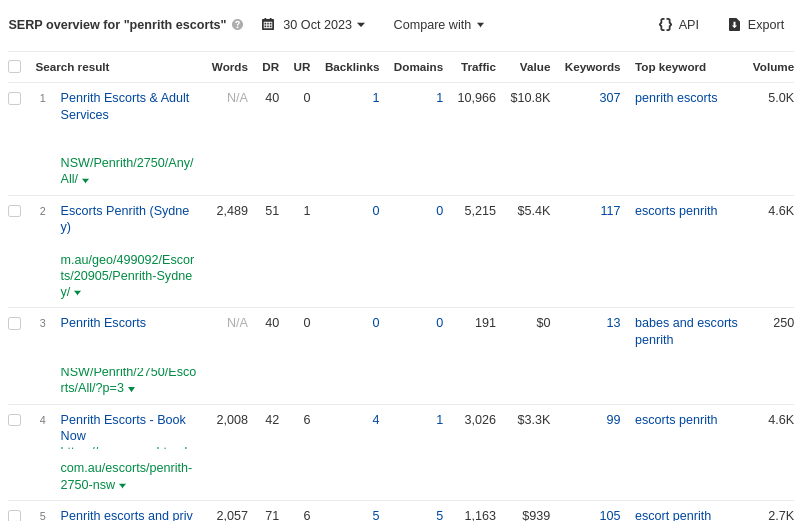This screenshot has width=809, height=521.
Task: Check the box for result 1
Action: click(x=14, y=98)
